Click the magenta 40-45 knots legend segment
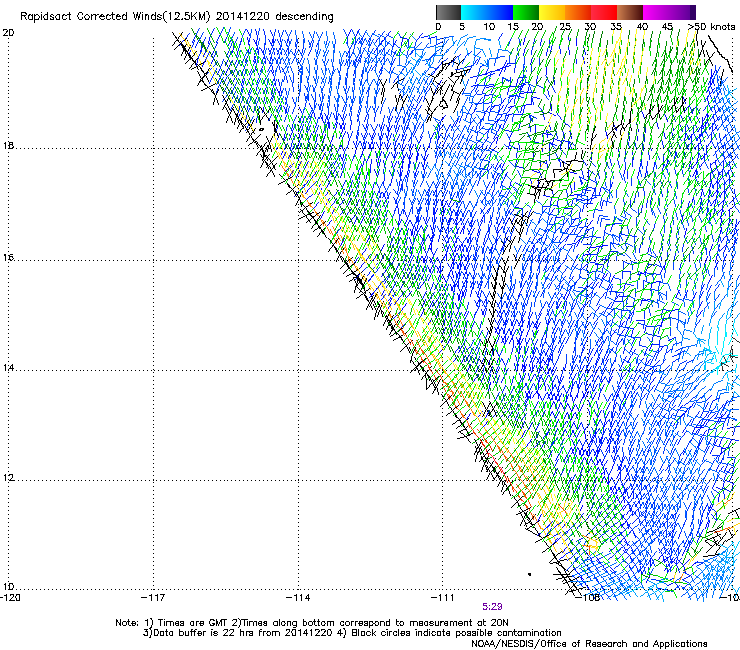740x650 pixels. (x=656, y=12)
